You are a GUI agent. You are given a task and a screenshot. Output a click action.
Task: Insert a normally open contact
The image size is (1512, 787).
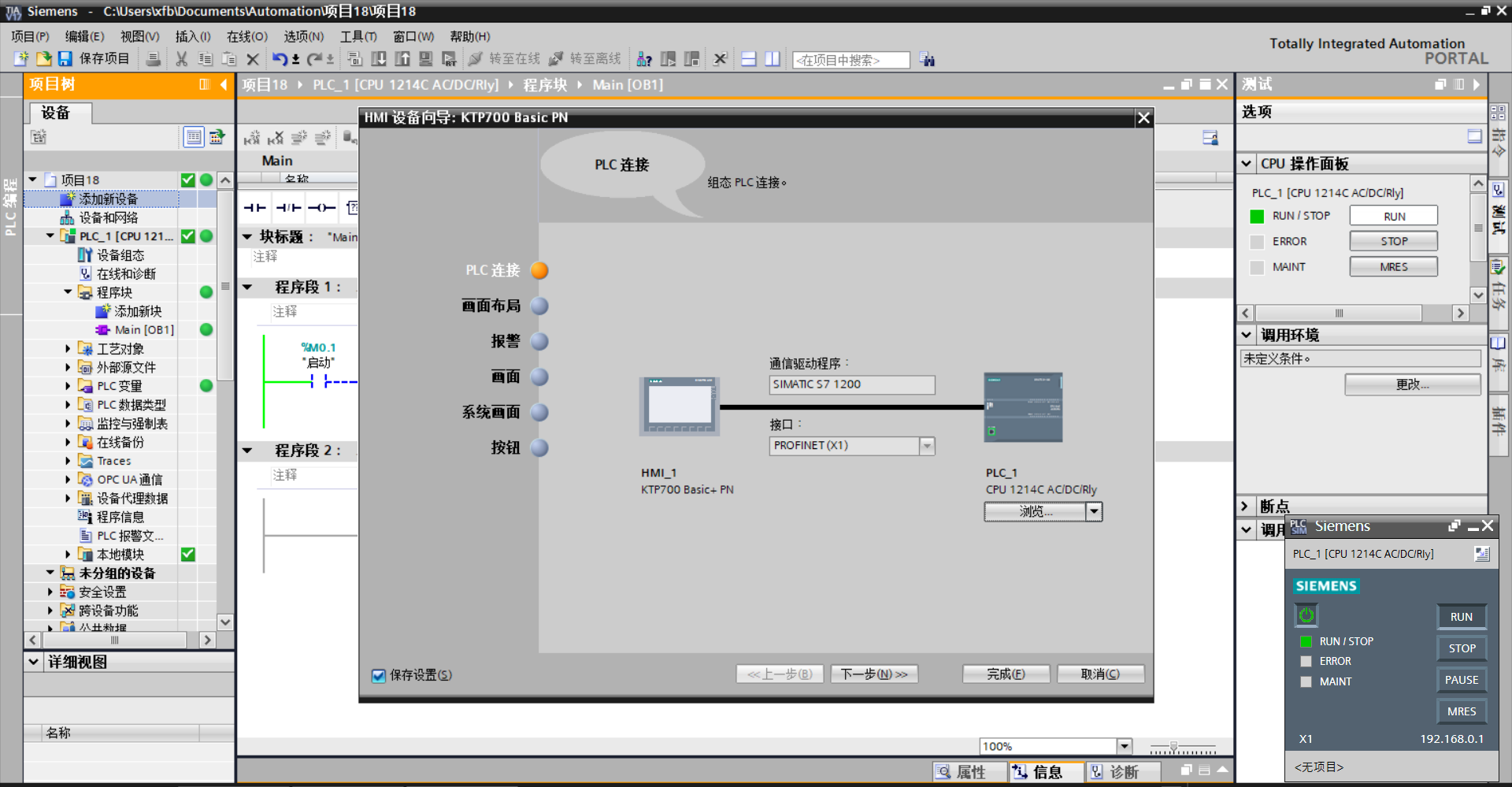point(254,208)
